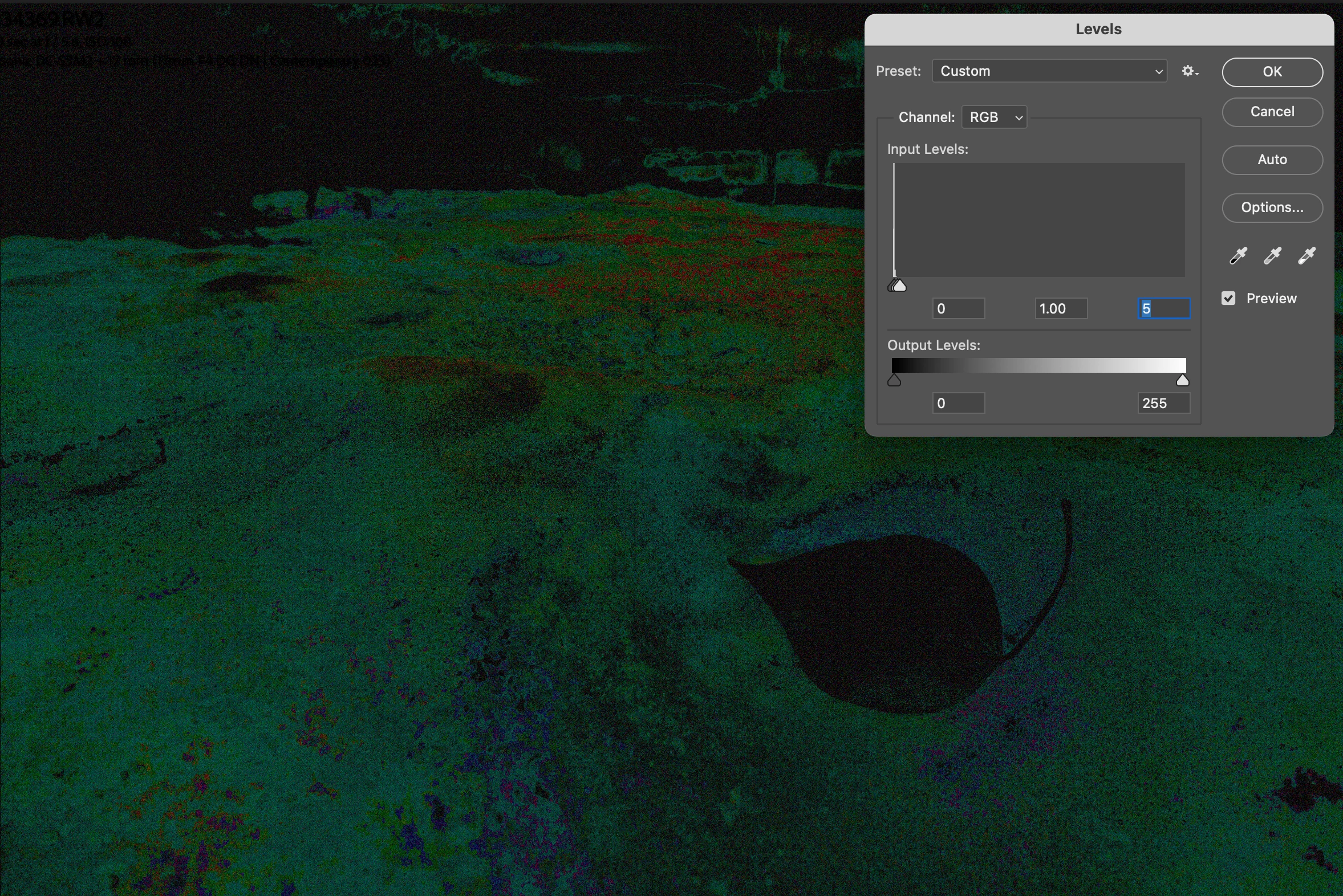Click the input shadow value field
The image size is (1343, 896).
[958, 308]
